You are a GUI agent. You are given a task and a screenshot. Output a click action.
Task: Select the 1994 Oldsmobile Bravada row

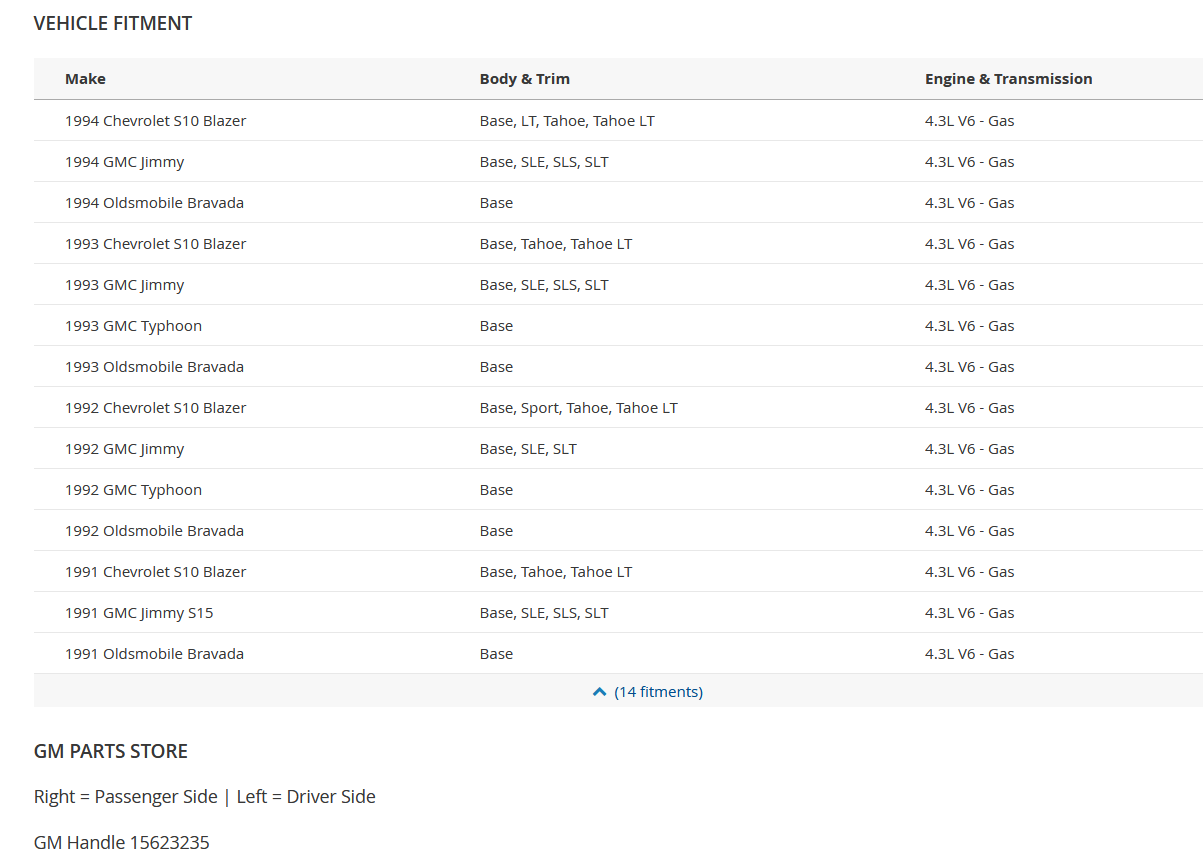pos(618,203)
